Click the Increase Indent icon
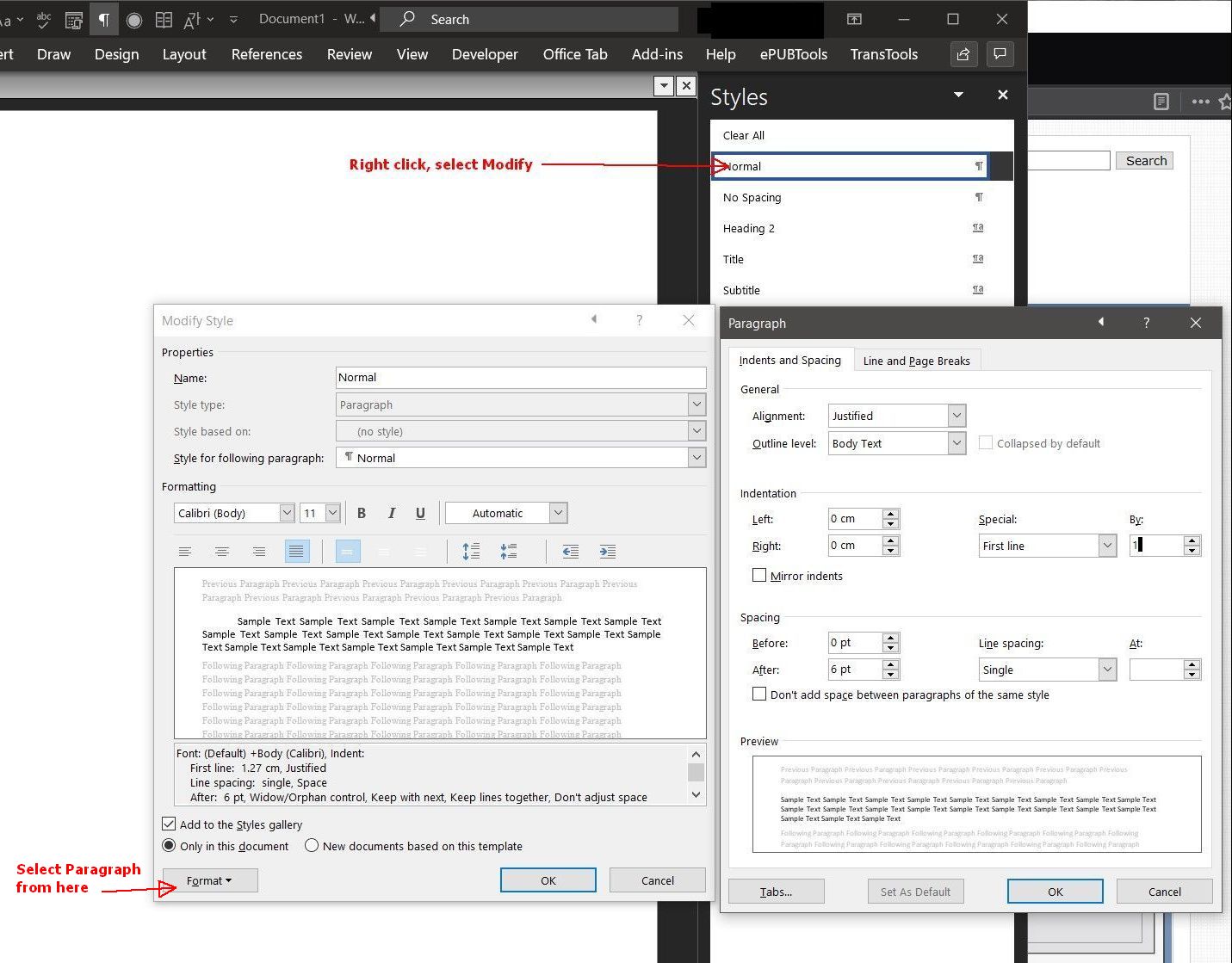 tap(607, 552)
